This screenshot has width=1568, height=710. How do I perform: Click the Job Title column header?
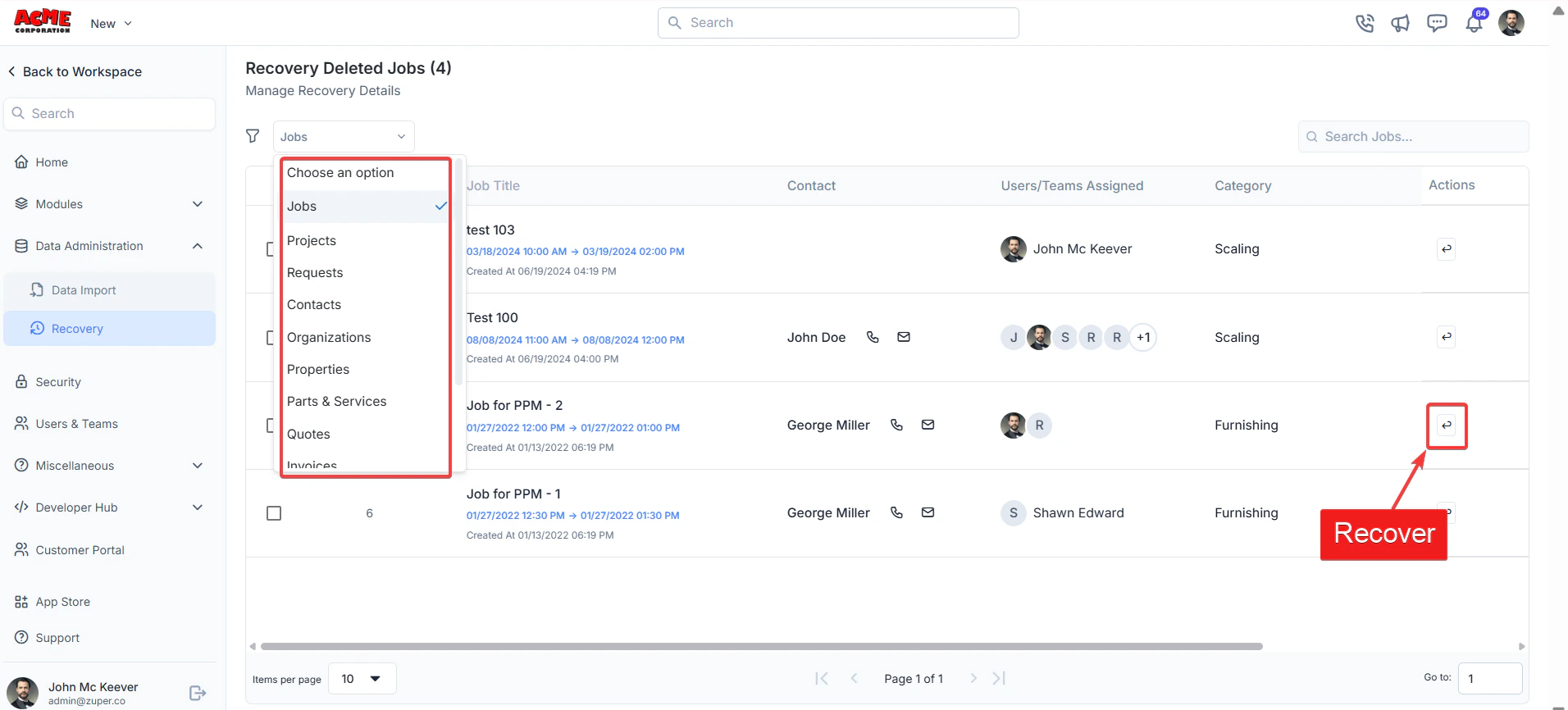pyautogui.click(x=493, y=186)
